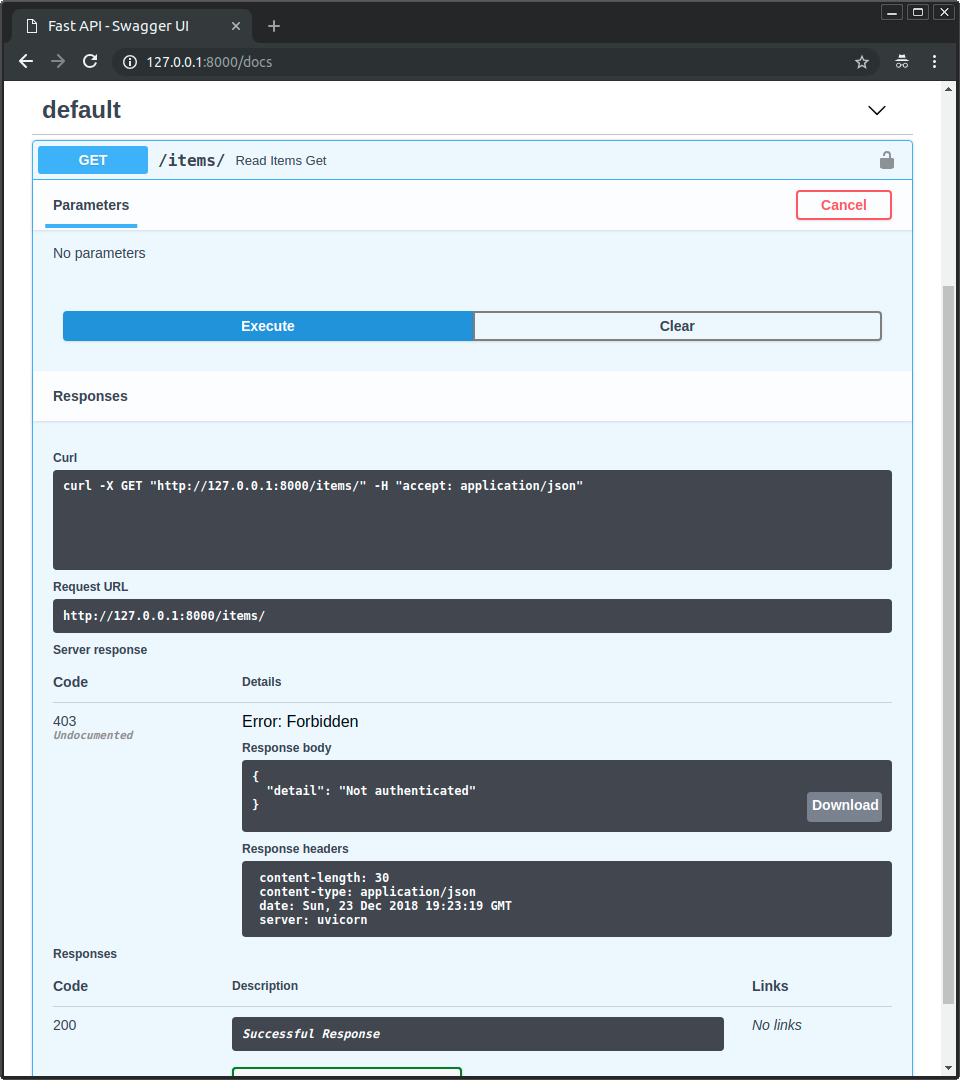This screenshot has width=960, height=1080.
Task: Select the Fast API - Swagger UI tab
Action: pos(118,26)
